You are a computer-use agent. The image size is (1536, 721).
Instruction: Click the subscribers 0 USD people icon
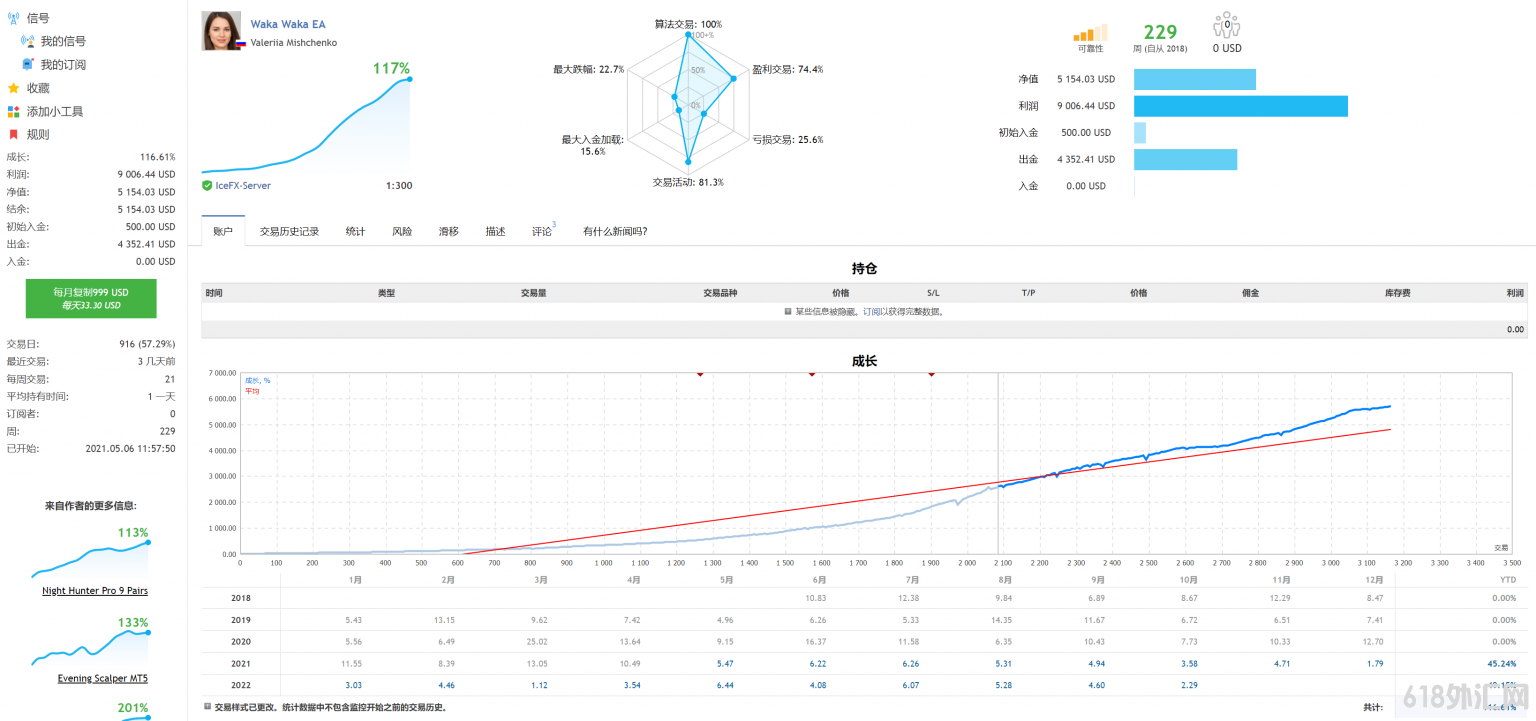click(1226, 26)
